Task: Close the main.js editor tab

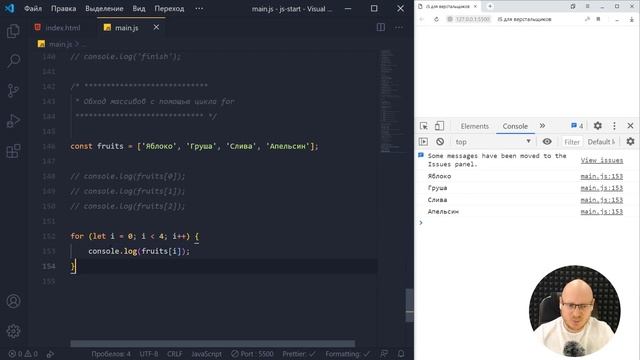Action: [x=156, y=27]
